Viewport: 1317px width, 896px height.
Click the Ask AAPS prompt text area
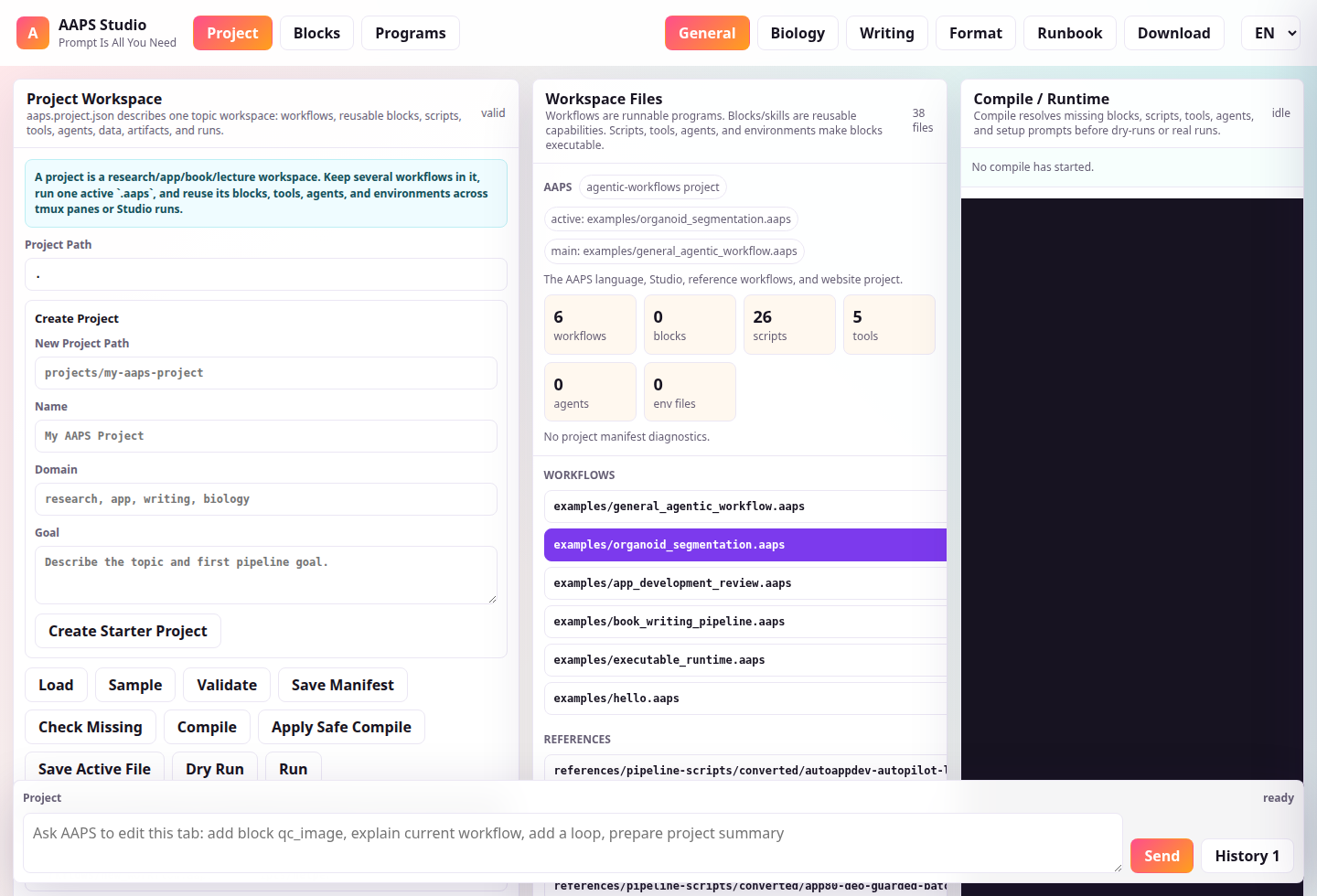(x=573, y=843)
